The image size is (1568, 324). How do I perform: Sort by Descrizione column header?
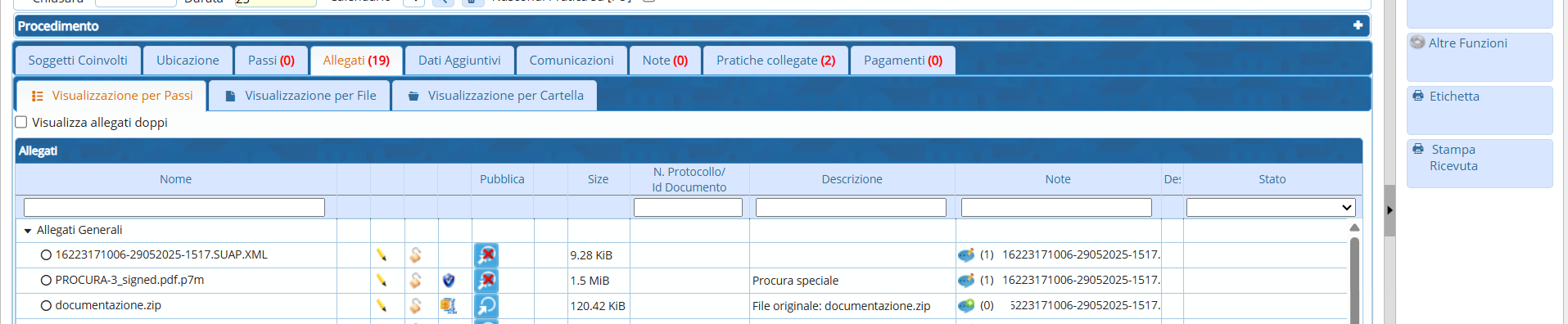coord(852,179)
